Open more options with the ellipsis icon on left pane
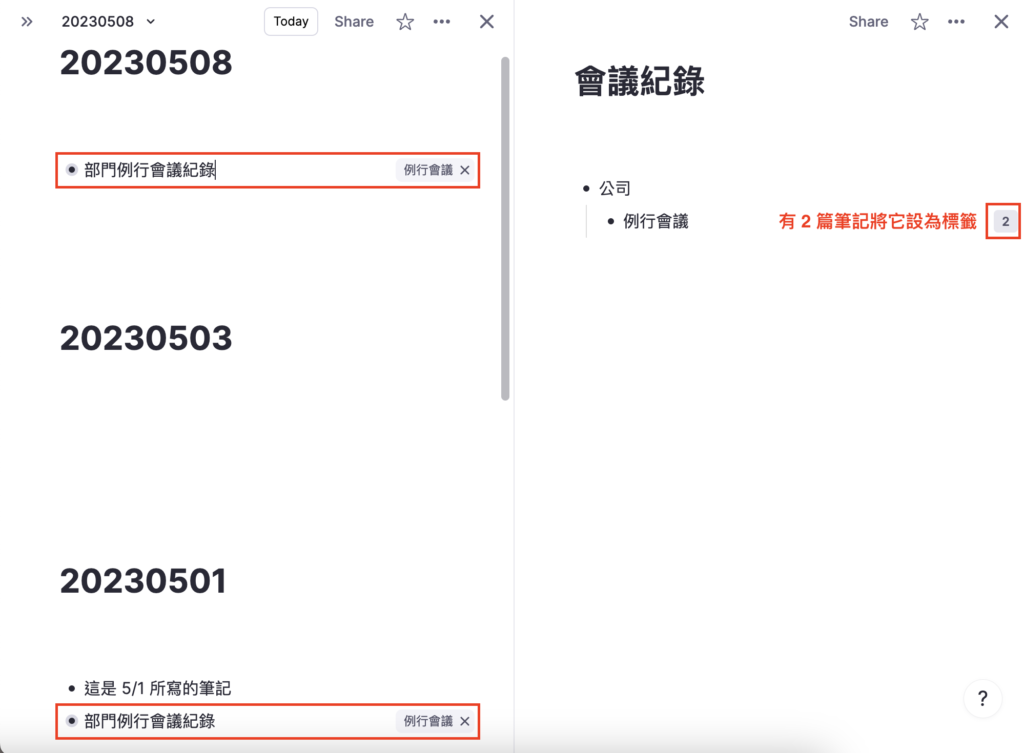 pos(442,21)
